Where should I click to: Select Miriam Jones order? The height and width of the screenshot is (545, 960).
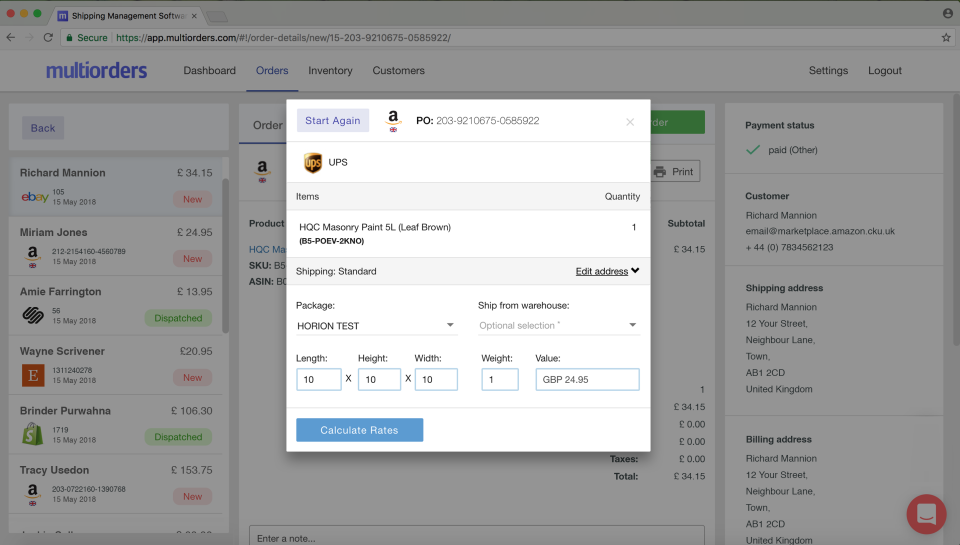click(116, 246)
